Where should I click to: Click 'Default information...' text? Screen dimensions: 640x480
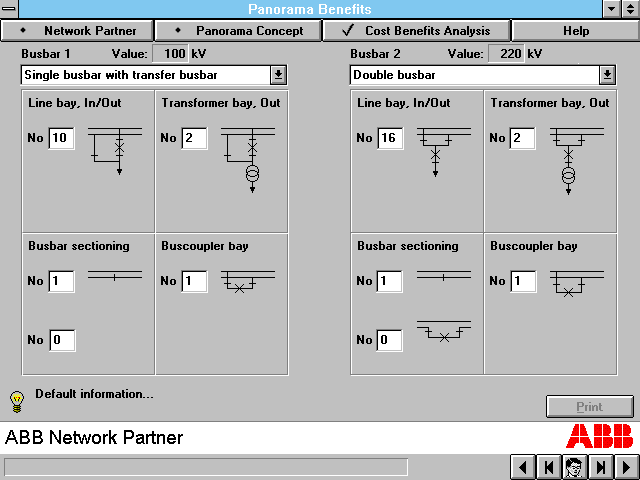coord(94,394)
